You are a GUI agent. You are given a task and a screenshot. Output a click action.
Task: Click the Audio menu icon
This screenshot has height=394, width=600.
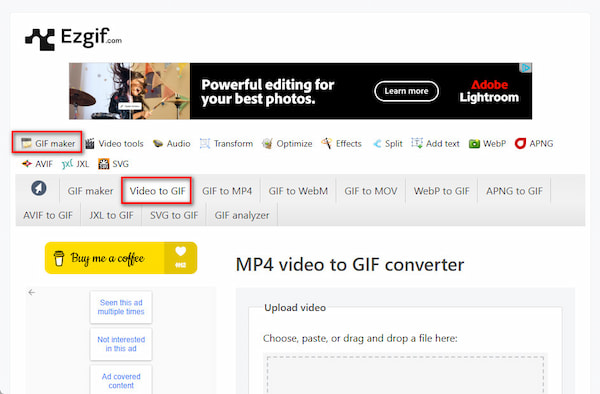[158, 144]
